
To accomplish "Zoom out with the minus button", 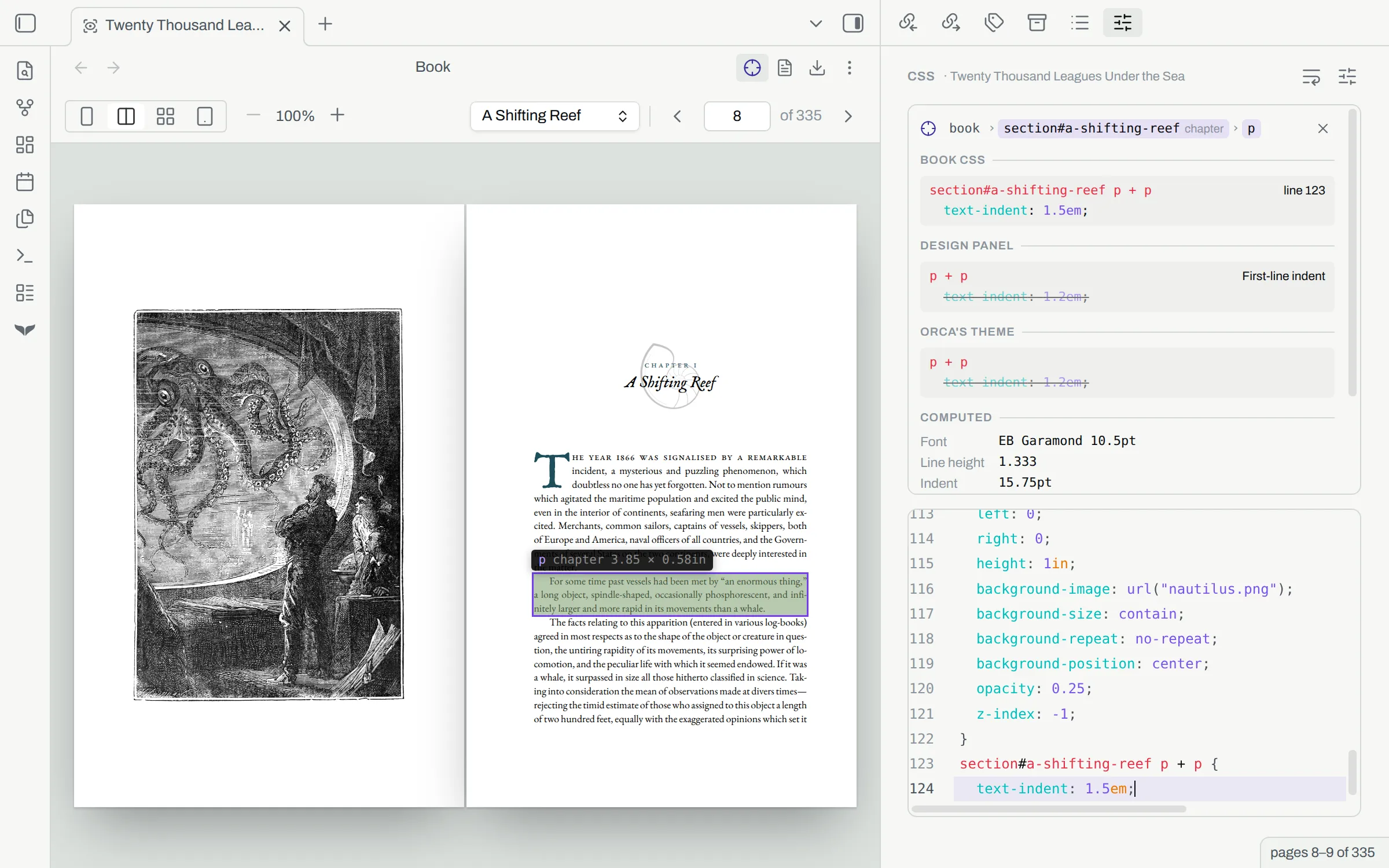I will pyautogui.click(x=253, y=115).
